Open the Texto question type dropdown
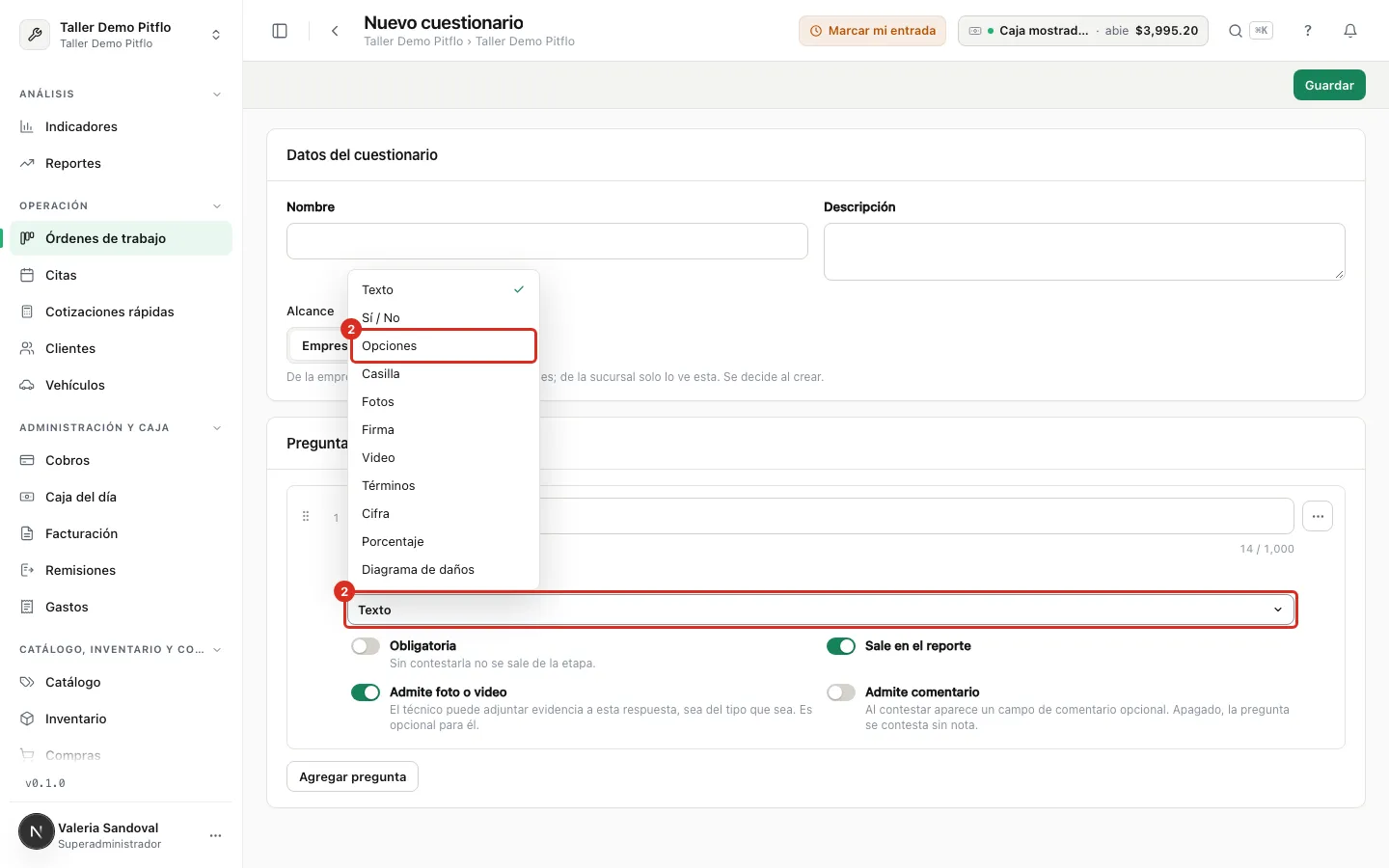 pyautogui.click(x=821, y=610)
